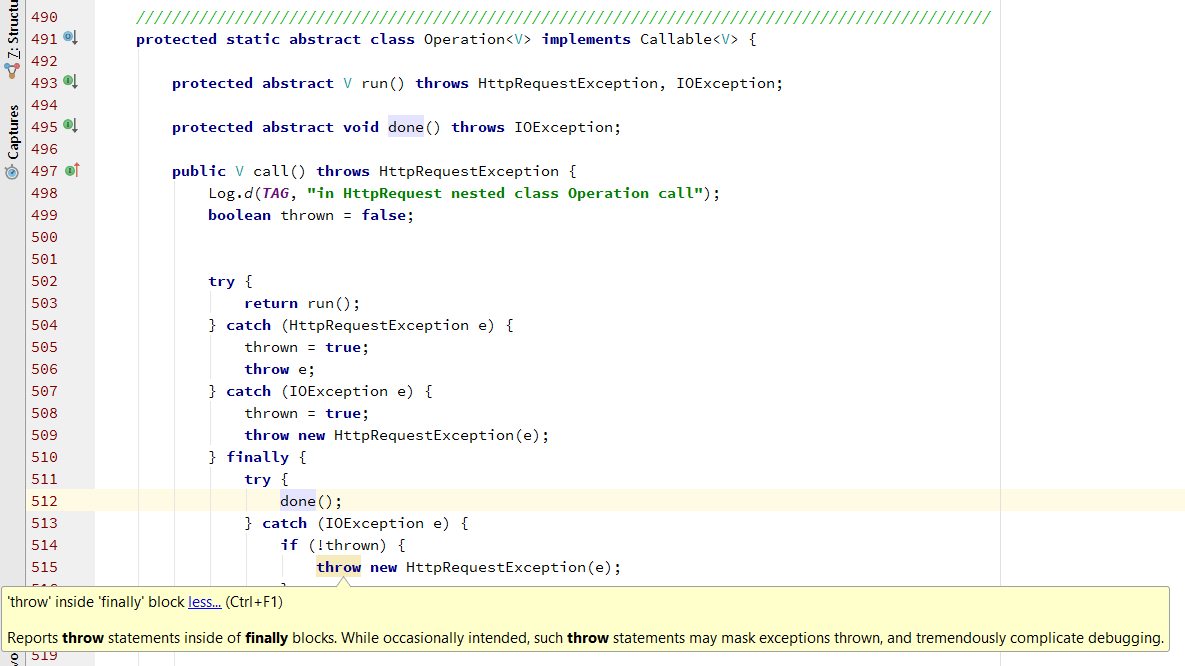
Task: Click the Log.d string literal on line 498
Action: [505, 193]
